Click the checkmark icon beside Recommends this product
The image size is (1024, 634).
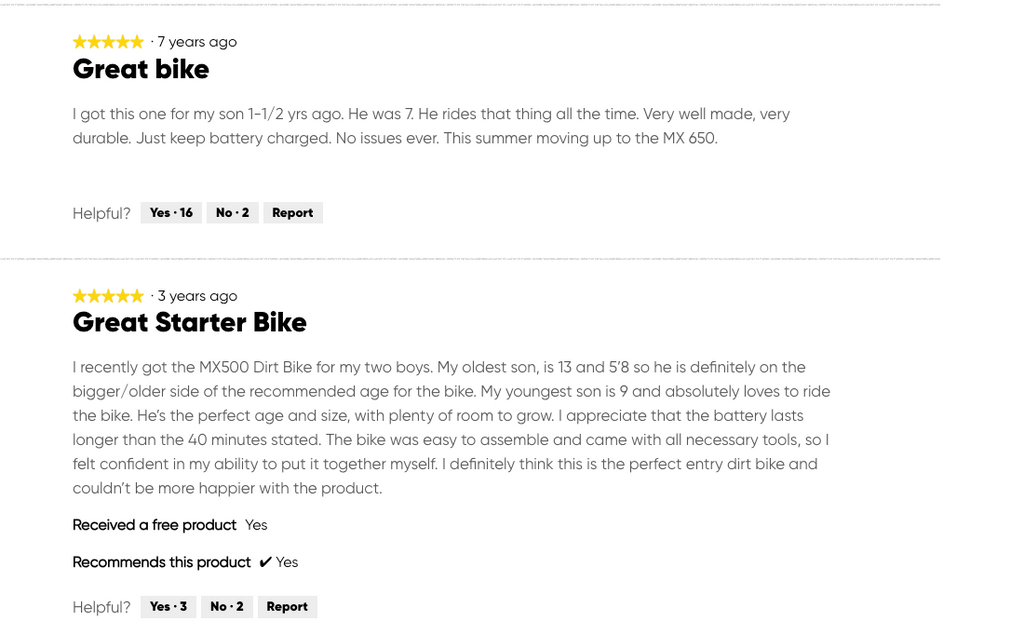coord(265,562)
